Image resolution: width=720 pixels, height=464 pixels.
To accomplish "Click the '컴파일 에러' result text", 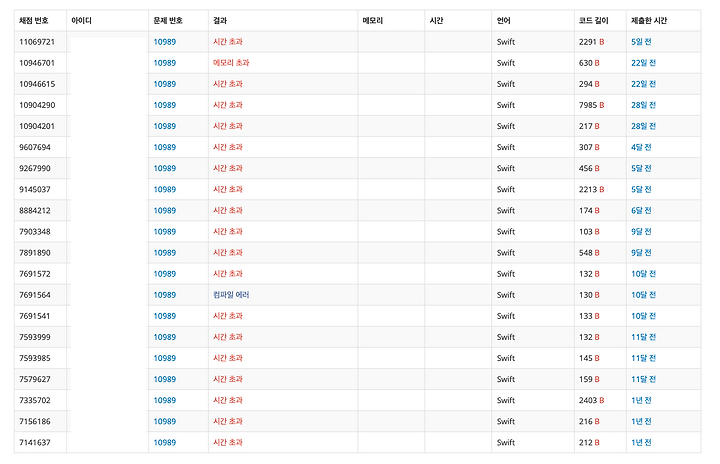I will click(x=231, y=295).
